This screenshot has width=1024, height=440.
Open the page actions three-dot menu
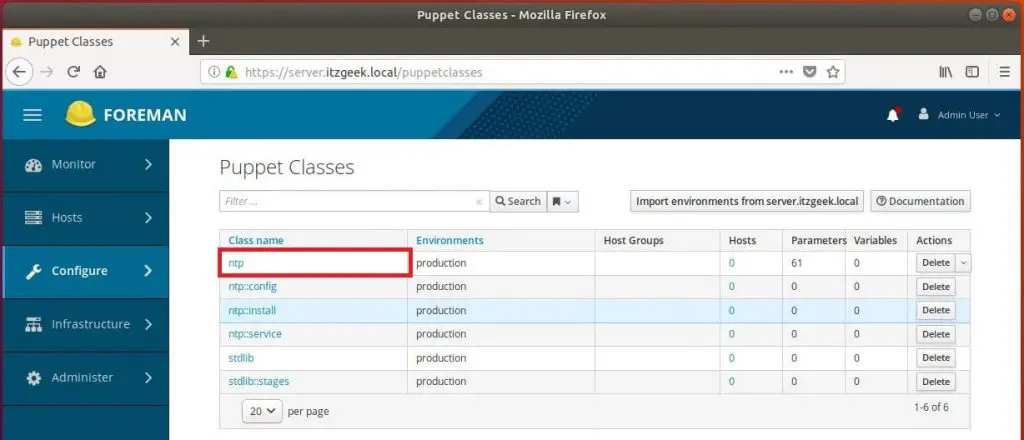point(786,72)
